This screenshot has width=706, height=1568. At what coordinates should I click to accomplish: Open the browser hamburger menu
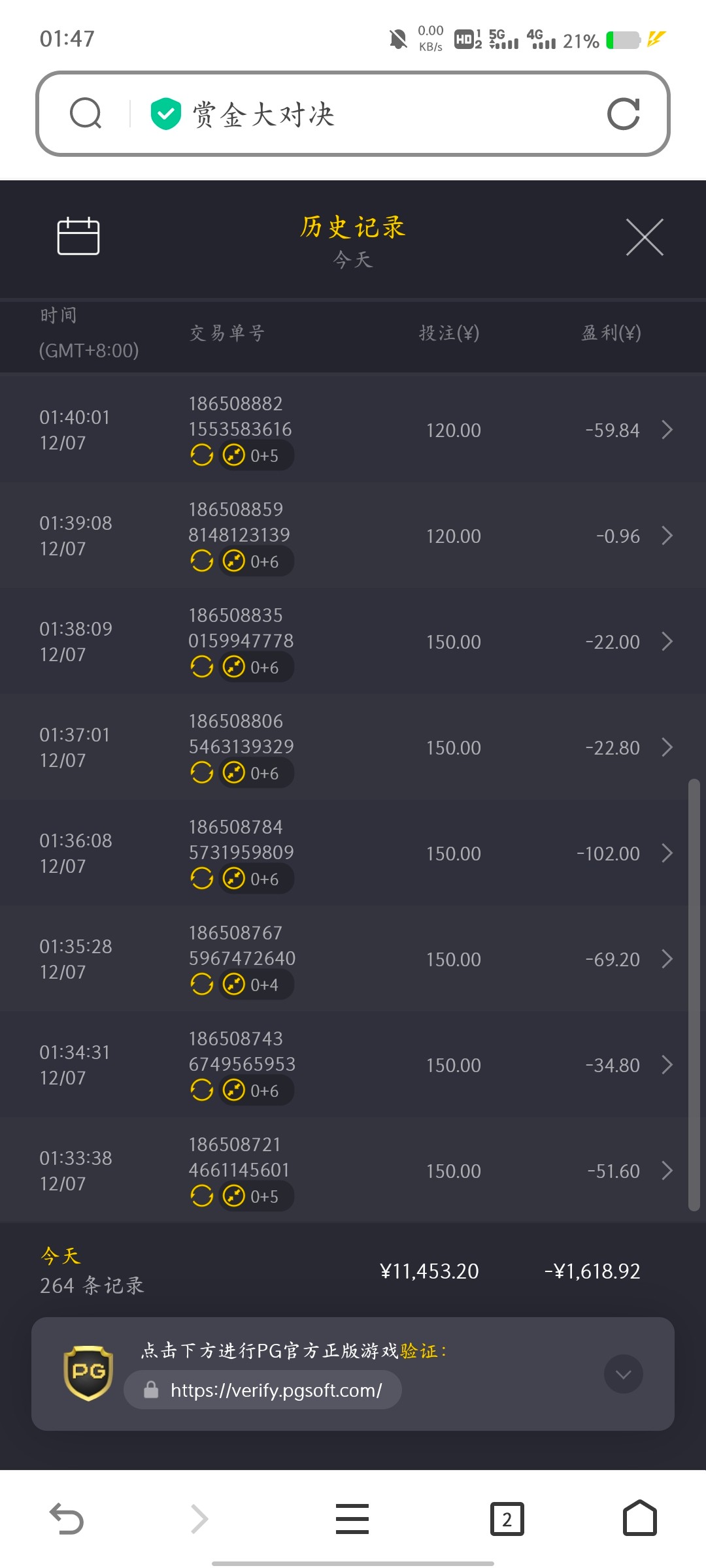352,1518
